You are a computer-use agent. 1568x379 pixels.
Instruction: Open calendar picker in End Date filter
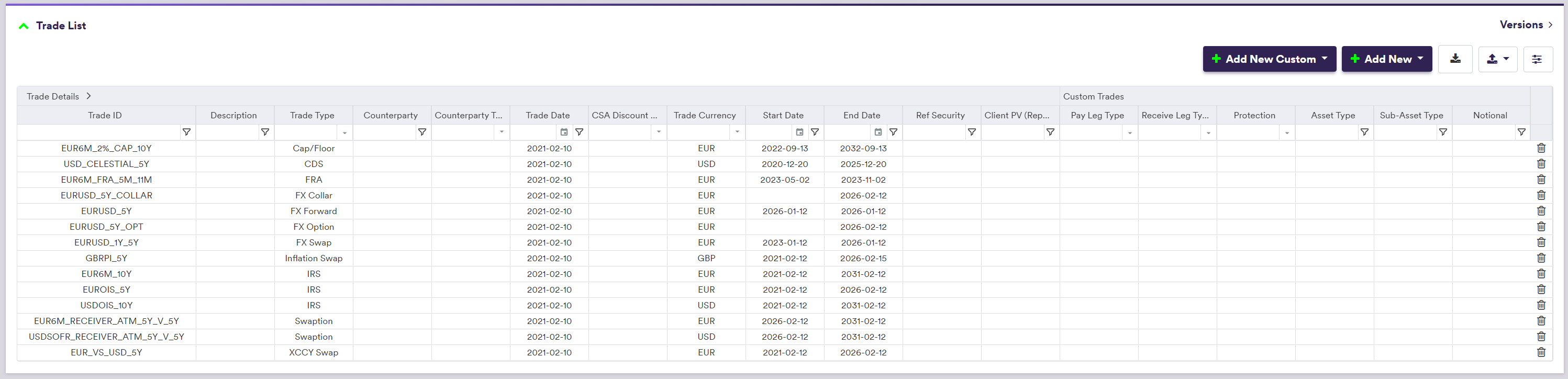pos(878,132)
